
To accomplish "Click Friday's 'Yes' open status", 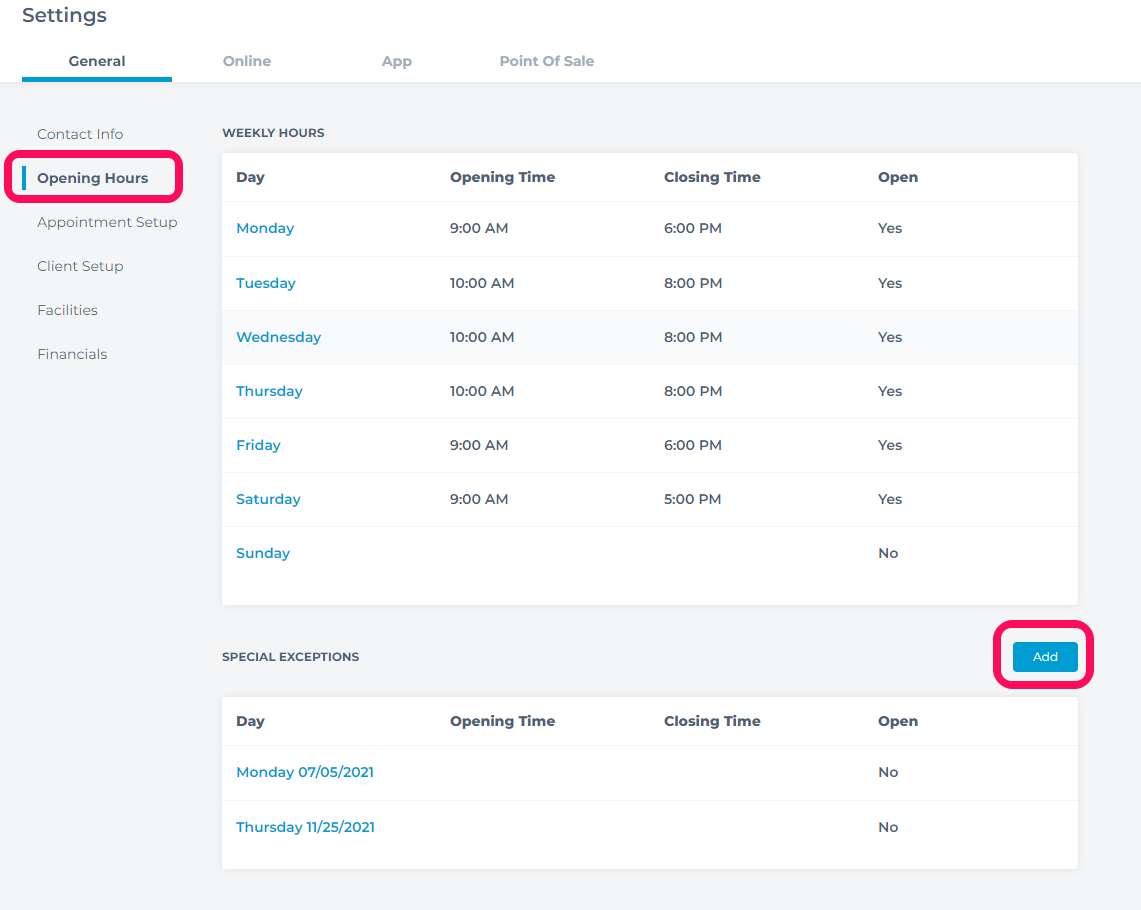I will pos(890,445).
